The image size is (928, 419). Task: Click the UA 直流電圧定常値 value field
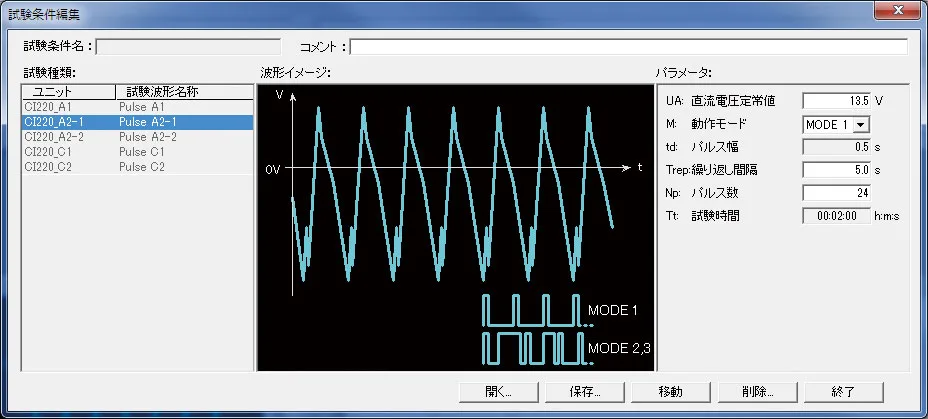tap(837, 101)
